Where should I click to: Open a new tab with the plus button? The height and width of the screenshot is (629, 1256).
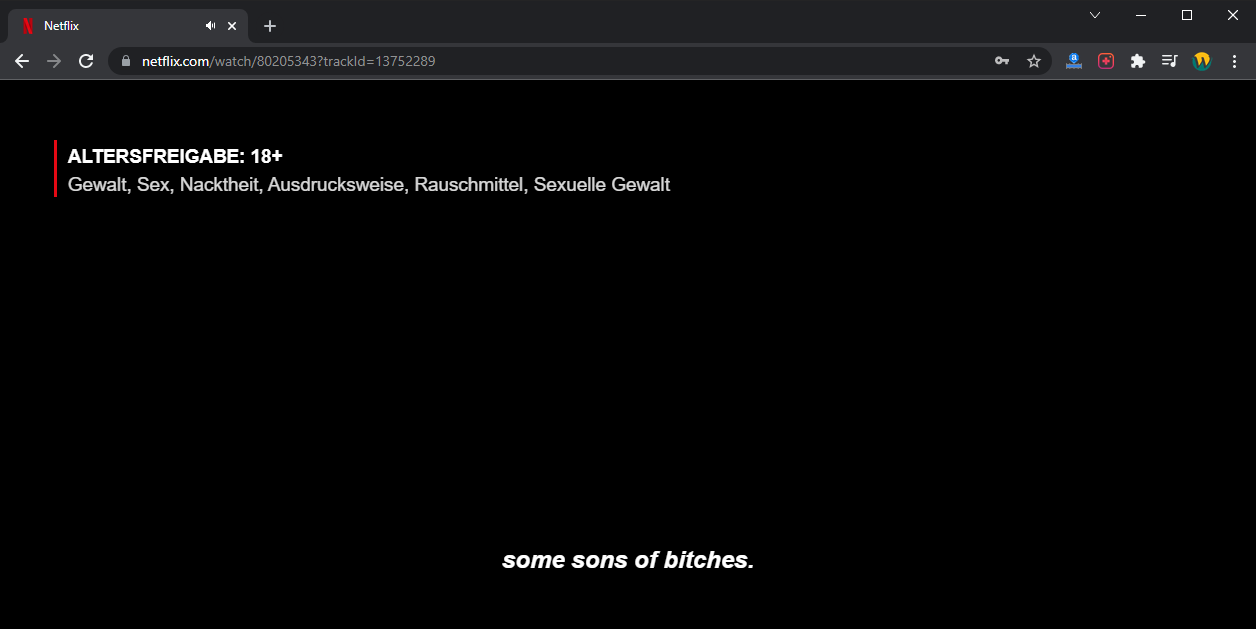(x=270, y=26)
